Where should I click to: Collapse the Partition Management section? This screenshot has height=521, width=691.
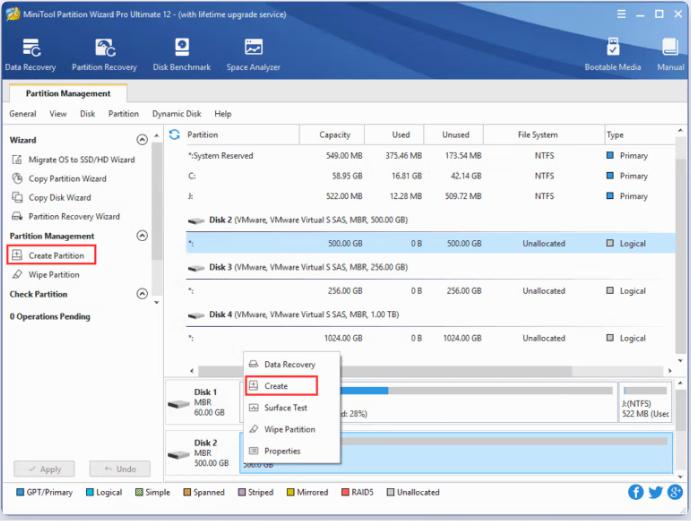pyautogui.click(x=142, y=236)
